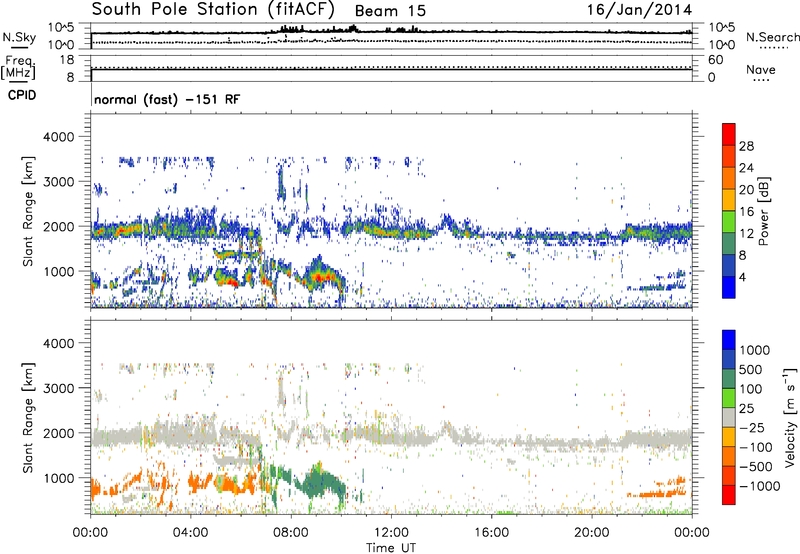The width and height of the screenshot is (800, 554).
Task: Click the '04:00' time axis label
Action: tap(190, 533)
